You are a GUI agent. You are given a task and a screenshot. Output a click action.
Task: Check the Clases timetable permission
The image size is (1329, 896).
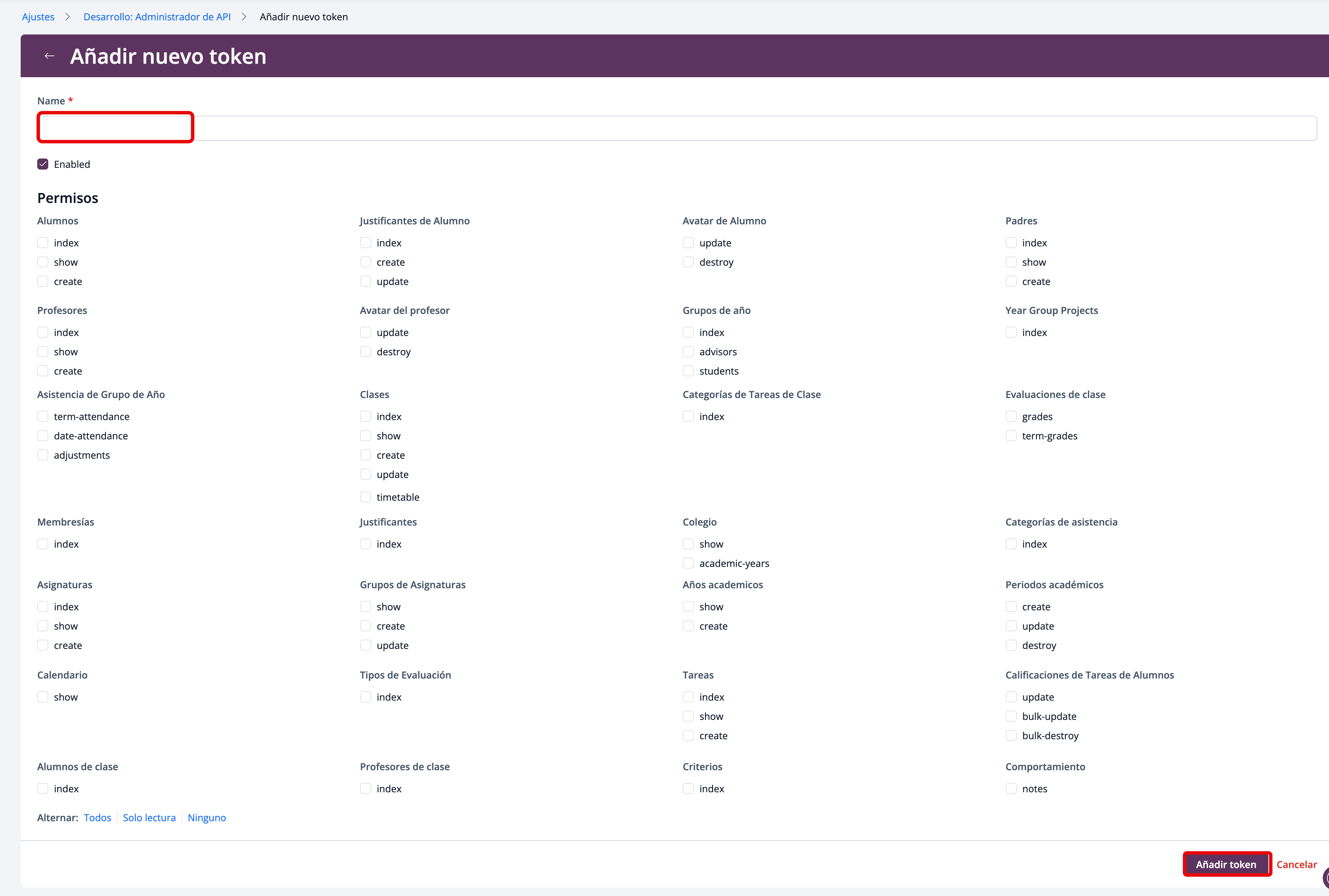(366, 497)
